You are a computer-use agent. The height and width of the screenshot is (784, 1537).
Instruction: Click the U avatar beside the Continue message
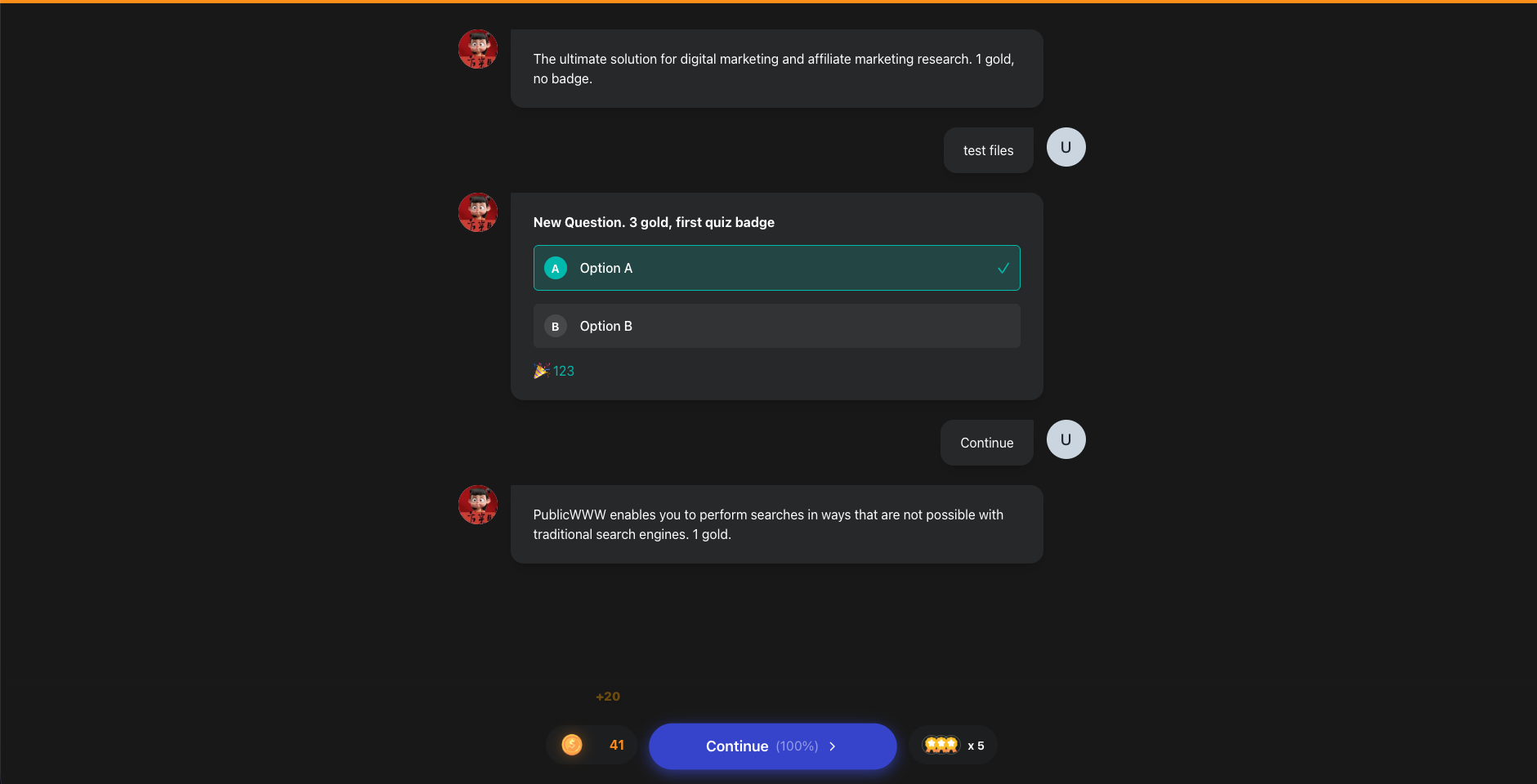pyautogui.click(x=1066, y=439)
